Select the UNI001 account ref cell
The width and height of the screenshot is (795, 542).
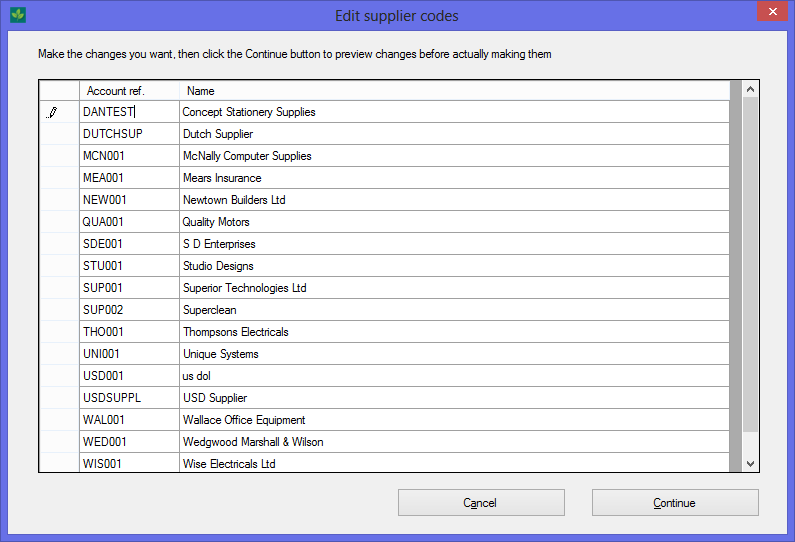point(129,354)
